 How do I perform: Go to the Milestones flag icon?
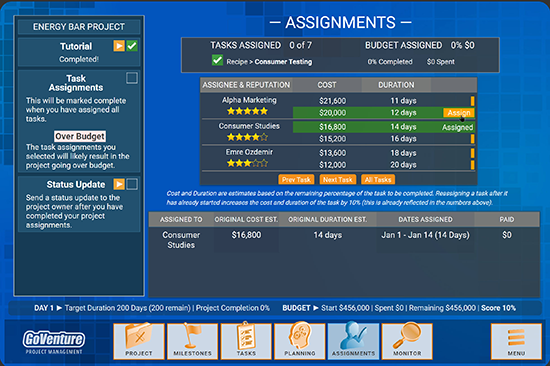[x=193, y=341]
